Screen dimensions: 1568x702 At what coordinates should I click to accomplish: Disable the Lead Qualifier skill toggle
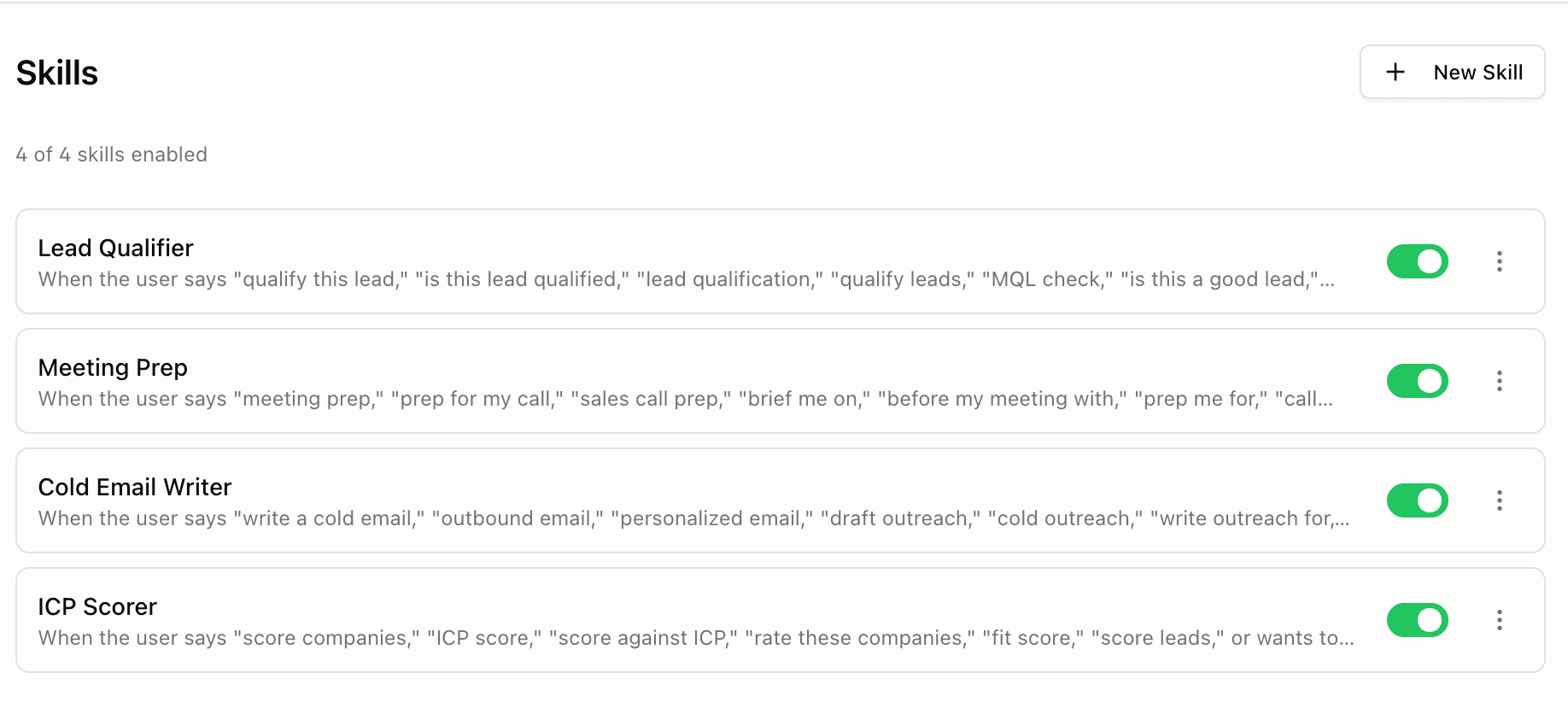click(x=1417, y=261)
